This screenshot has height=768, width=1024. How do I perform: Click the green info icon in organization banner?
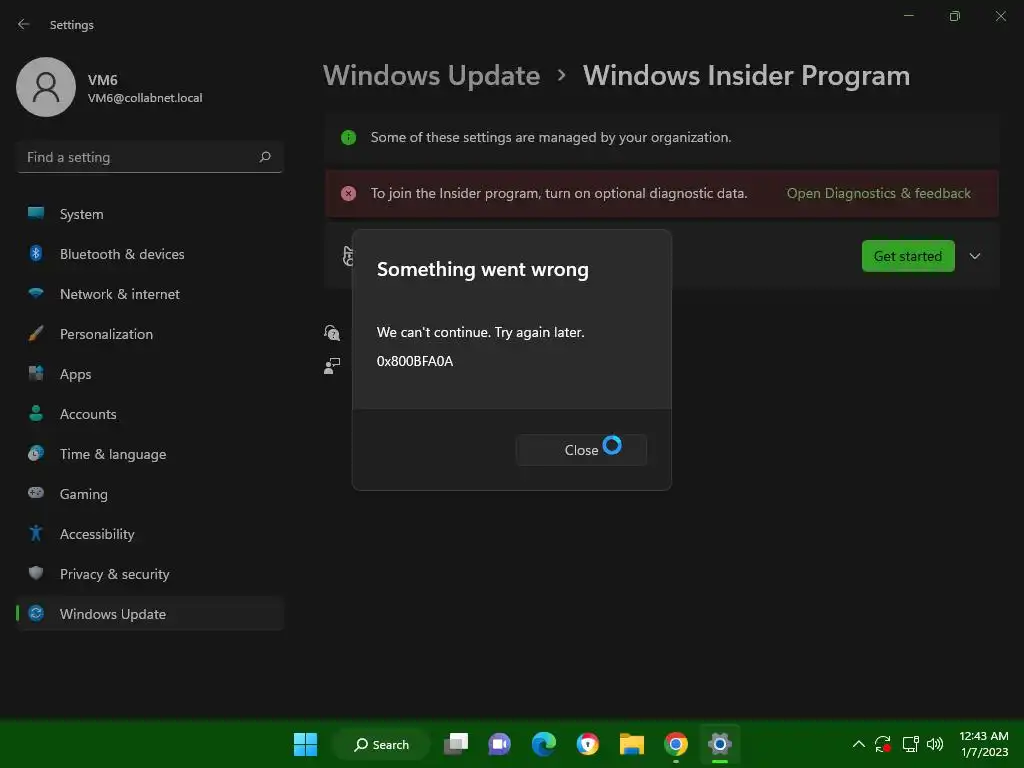[348, 137]
